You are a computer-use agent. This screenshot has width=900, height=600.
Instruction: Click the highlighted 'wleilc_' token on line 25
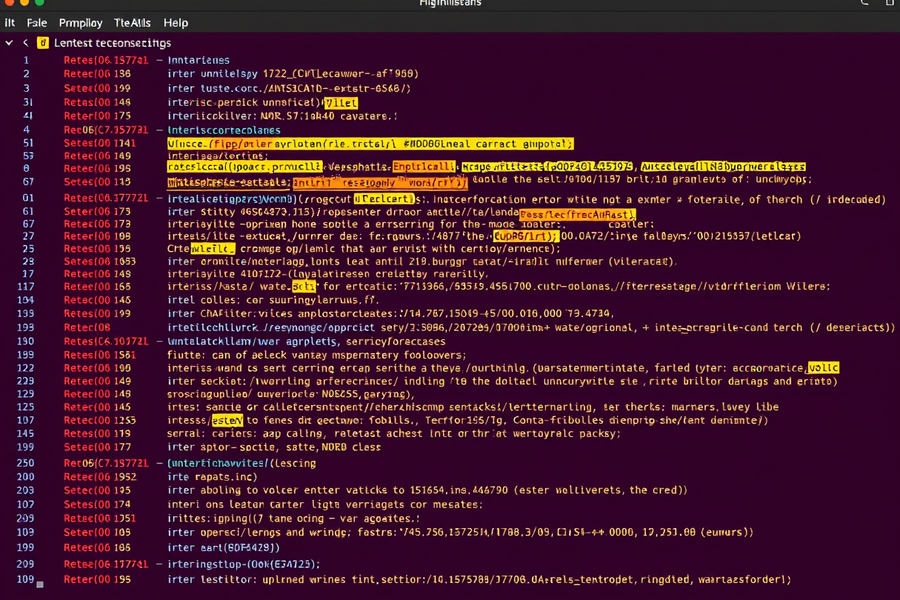click(x=213, y=249)
